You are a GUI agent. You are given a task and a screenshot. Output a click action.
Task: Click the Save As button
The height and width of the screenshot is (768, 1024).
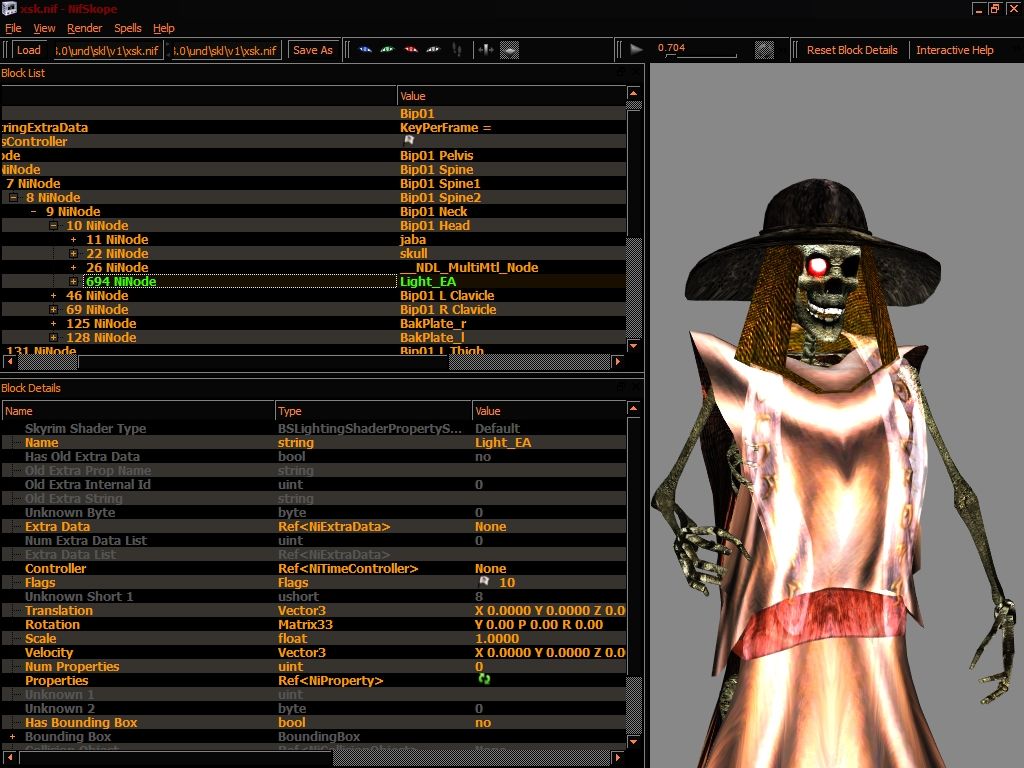pyautogui.click(x=313, y=50)
